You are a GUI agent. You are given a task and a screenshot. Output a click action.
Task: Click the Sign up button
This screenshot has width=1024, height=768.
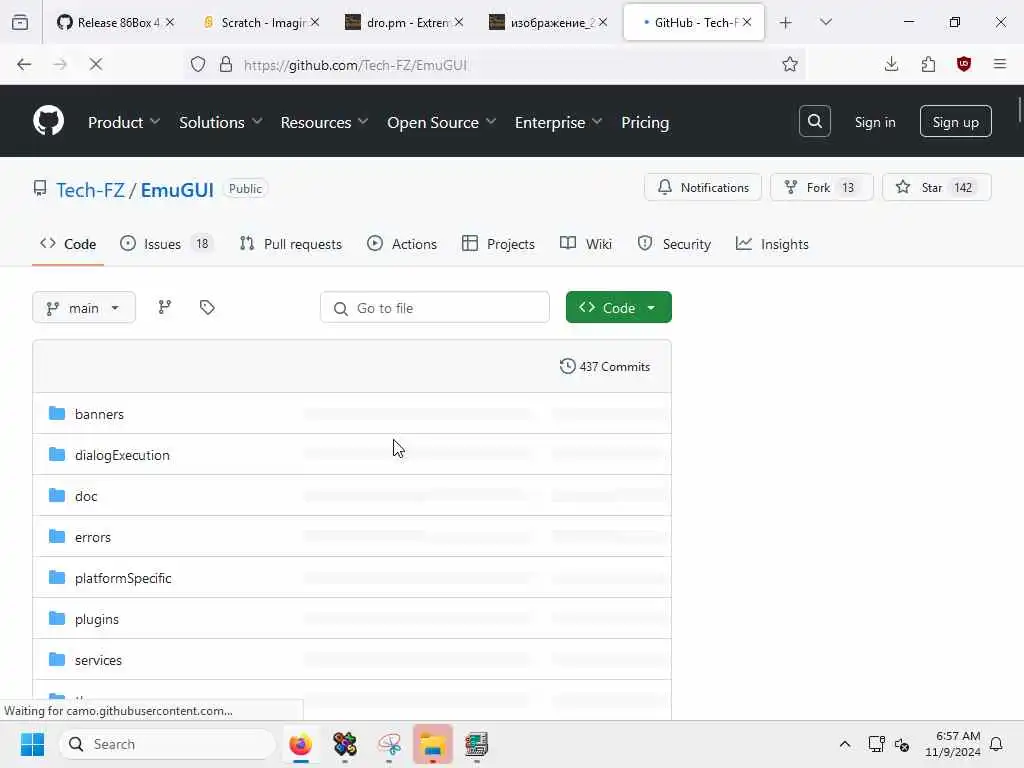click(x=955, y=121)
